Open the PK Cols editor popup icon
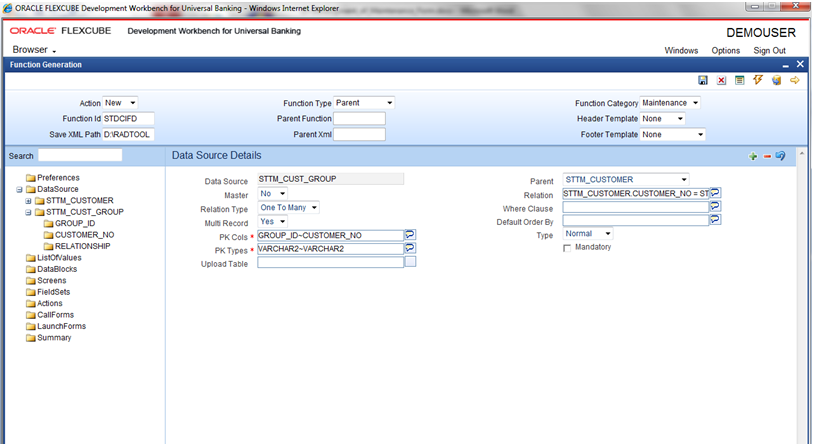This screenshot has width=813, height=444. coord(410,235)
